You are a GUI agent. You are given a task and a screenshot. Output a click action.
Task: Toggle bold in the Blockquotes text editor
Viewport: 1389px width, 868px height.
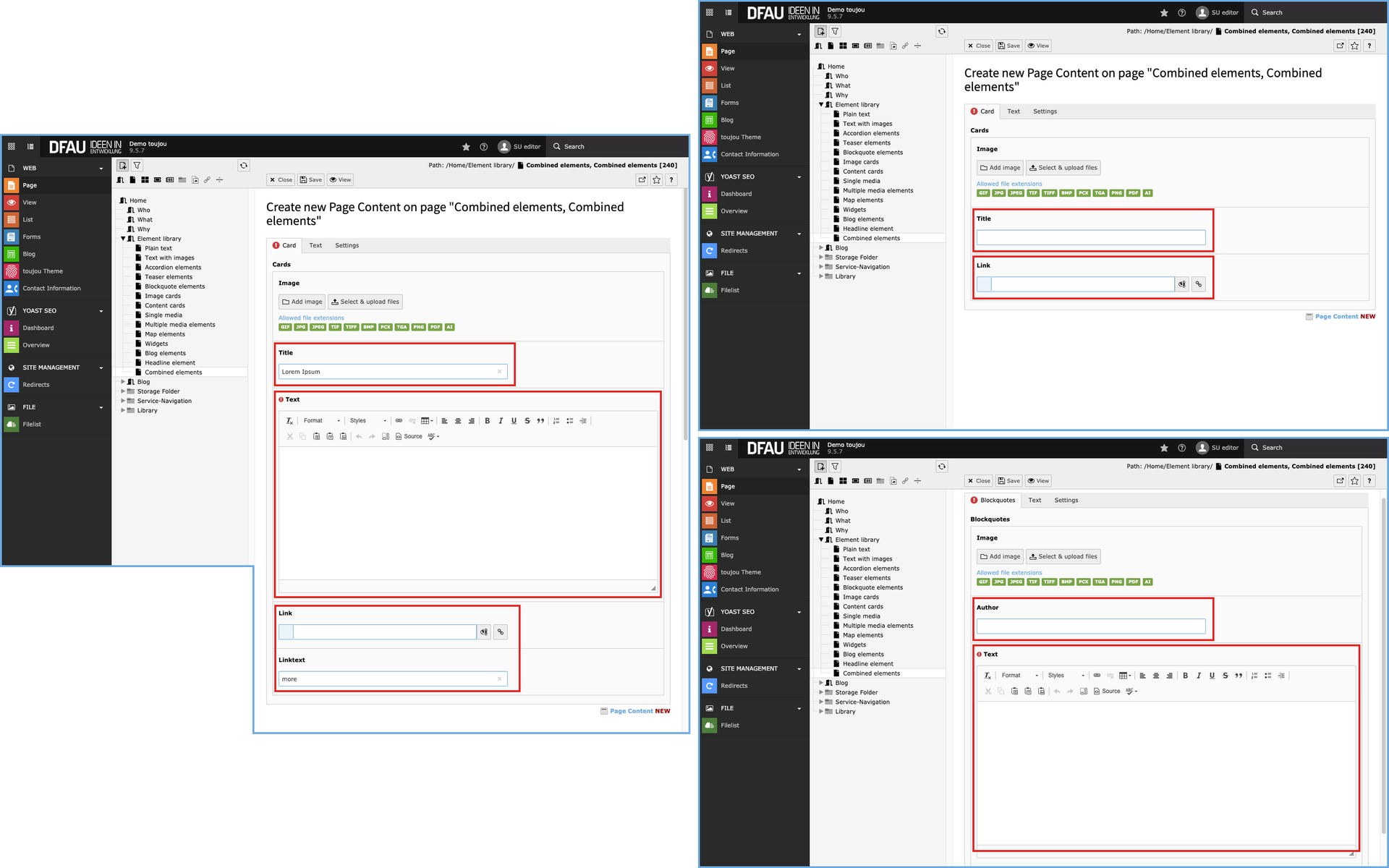1185,676
